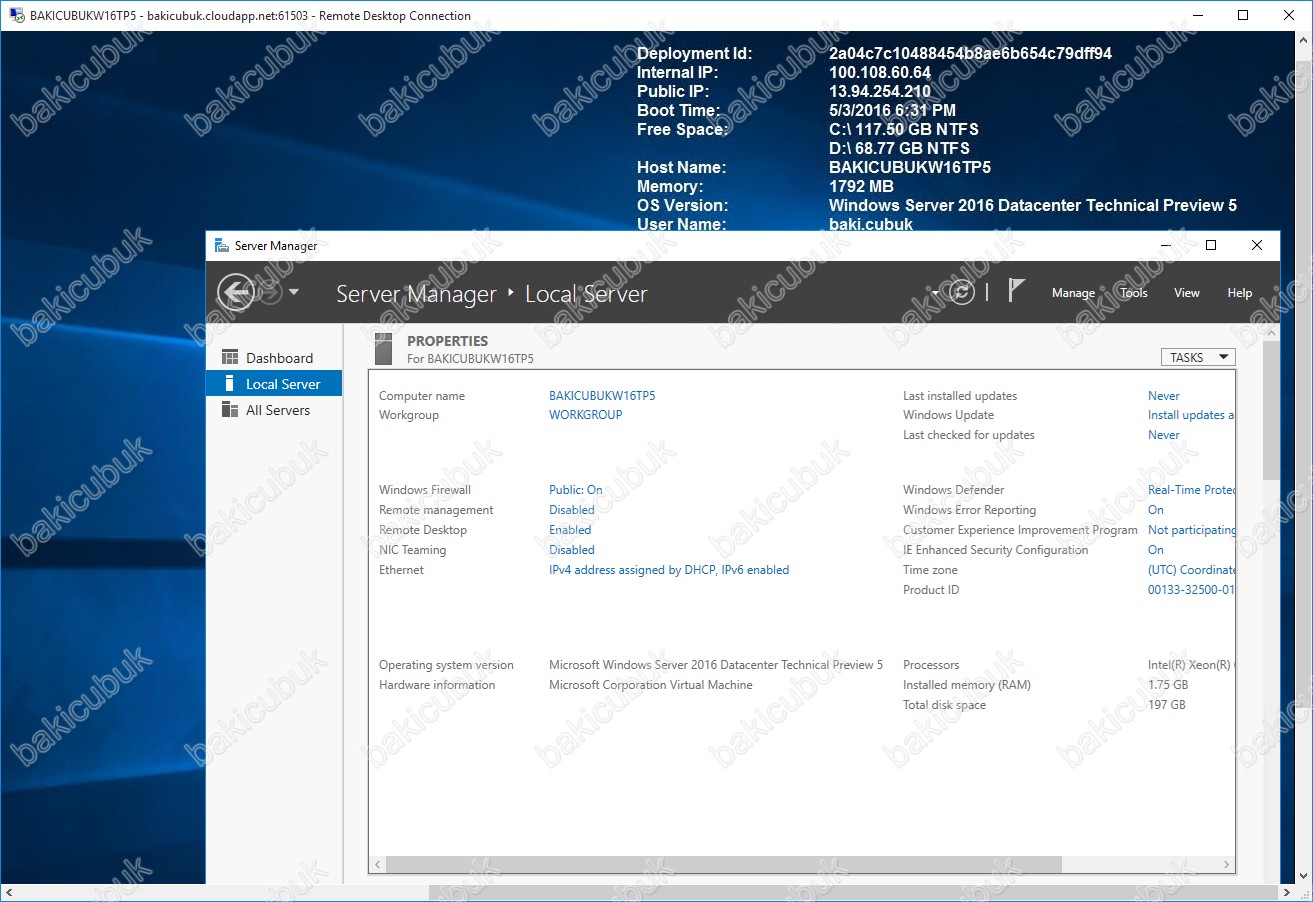The image size is (1313, 902).
Task: Click the 'Operating system version' label
Action: pos(446,665)
